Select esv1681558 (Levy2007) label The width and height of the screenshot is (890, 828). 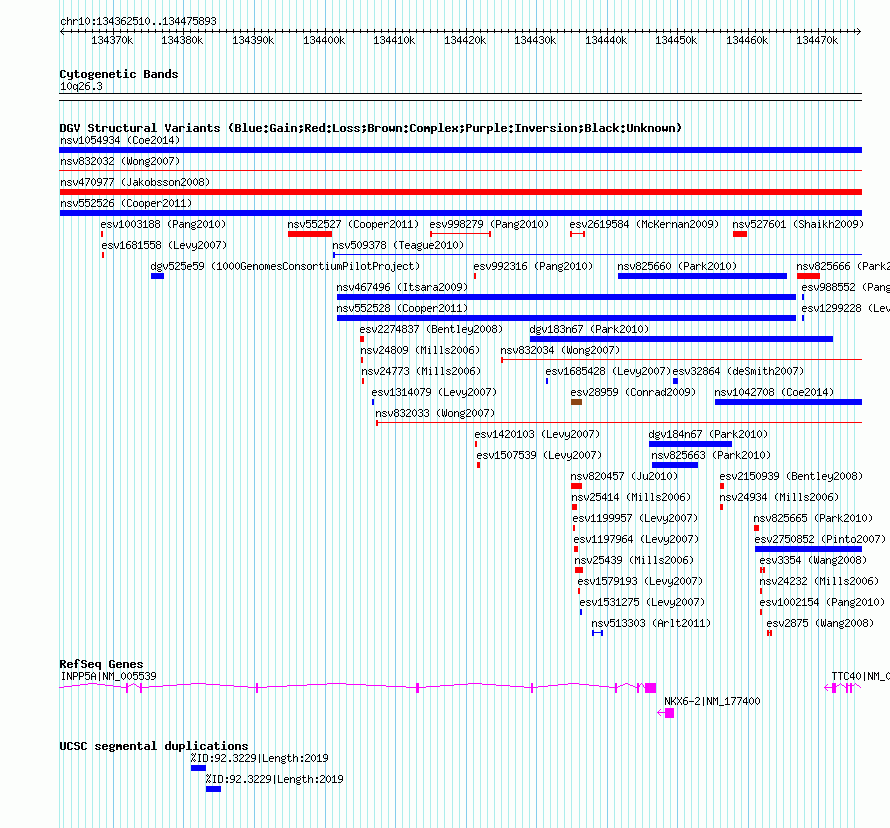[x=164, y=245]
